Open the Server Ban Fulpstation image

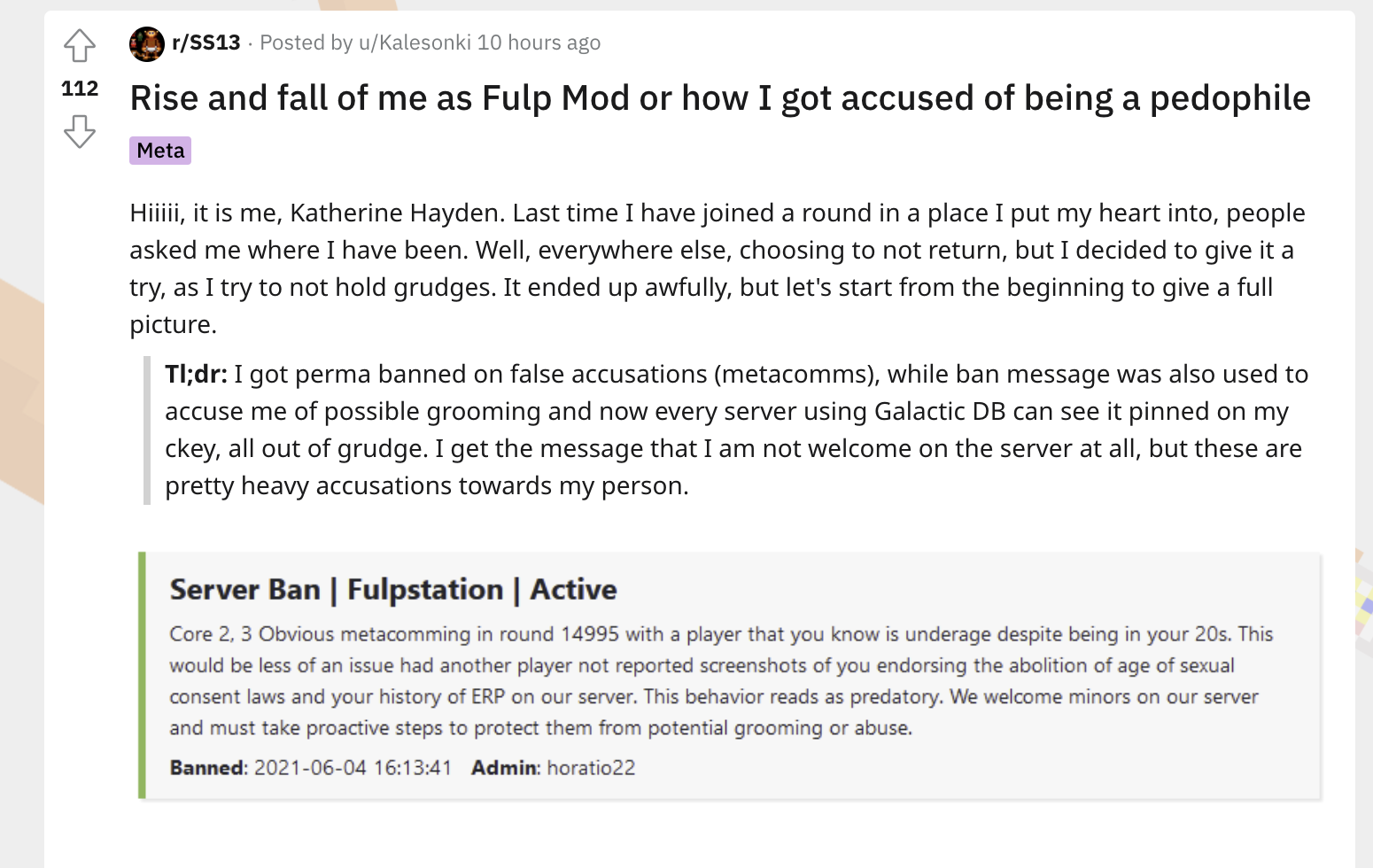coord(730,676)
